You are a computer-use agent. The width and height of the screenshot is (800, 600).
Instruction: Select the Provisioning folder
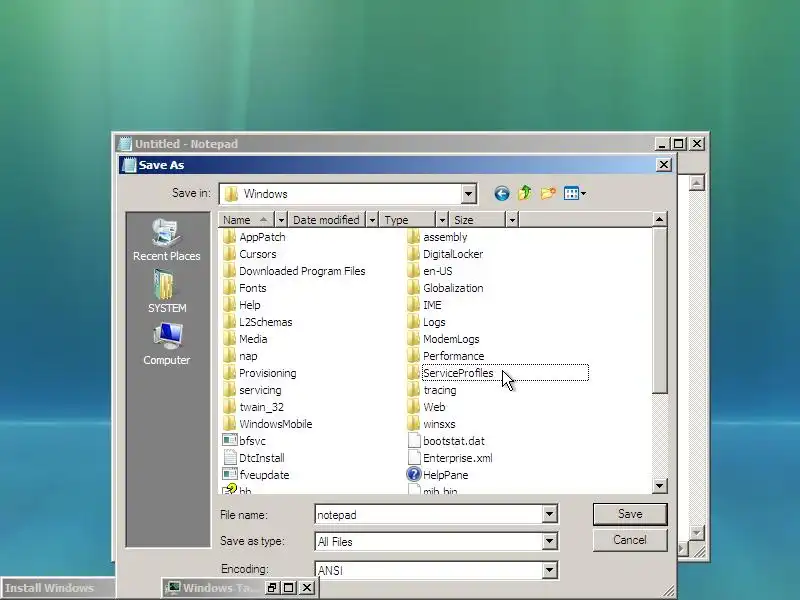(x=260, y=373)
